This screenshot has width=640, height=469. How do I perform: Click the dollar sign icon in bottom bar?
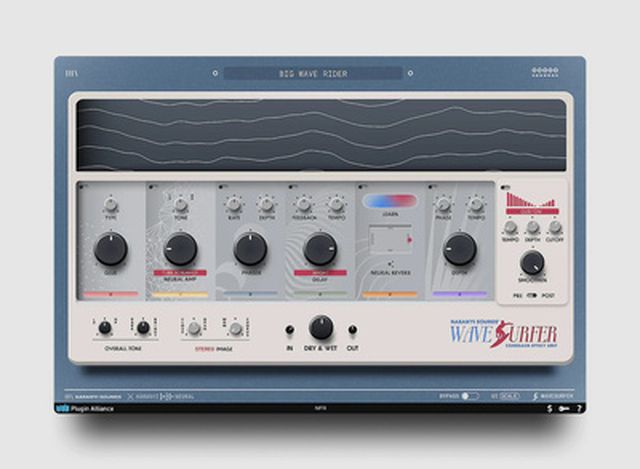(x=550, y=408)
